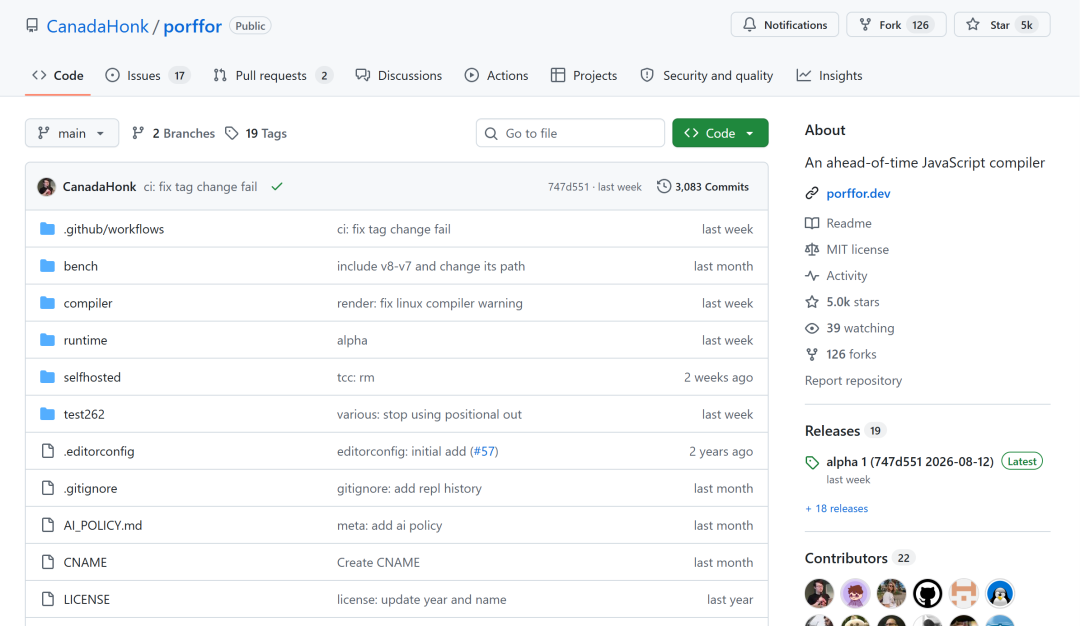Expand the green Code dropdown button
The width and height of the screenshot is (1080, 626).
(x=720, y=133)
